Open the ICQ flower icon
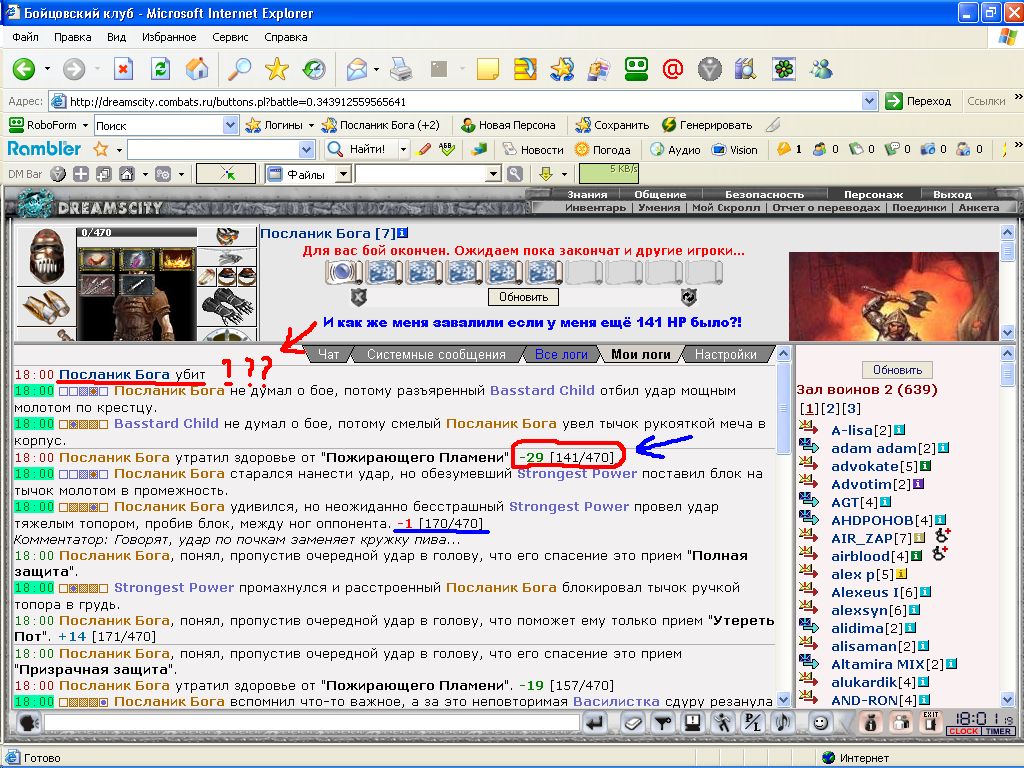This screenshot has height=768, width=1024. click(784, 69)
